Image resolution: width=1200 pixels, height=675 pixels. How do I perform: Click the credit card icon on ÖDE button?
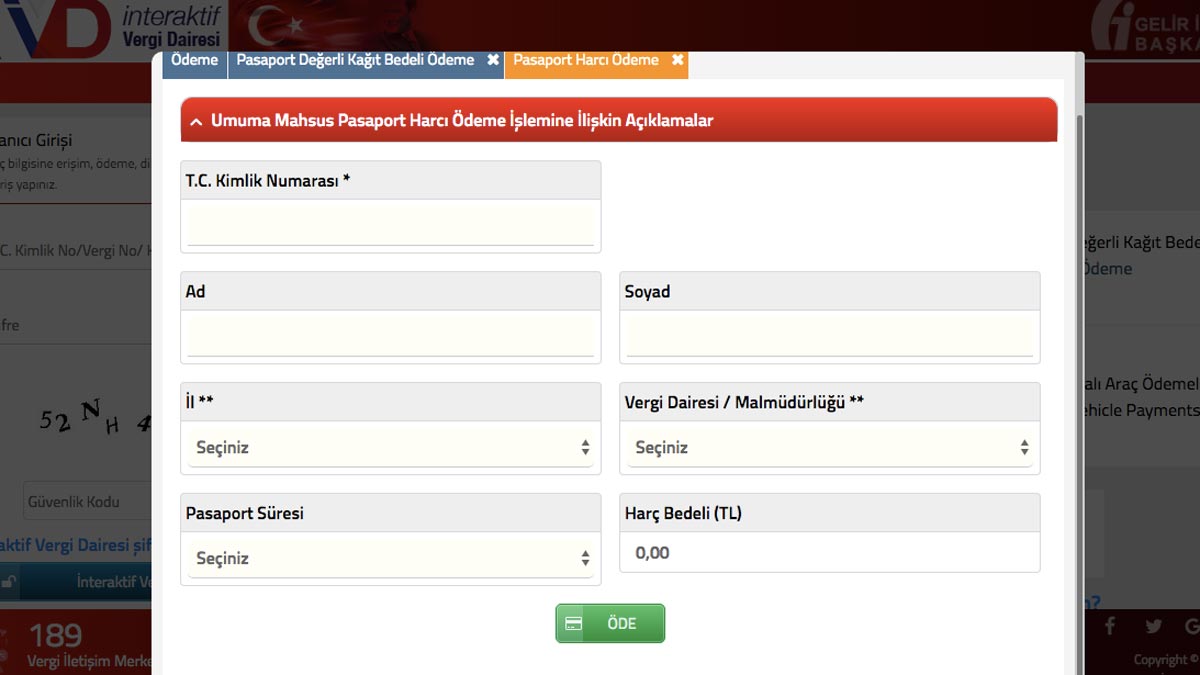click(574, 623)
